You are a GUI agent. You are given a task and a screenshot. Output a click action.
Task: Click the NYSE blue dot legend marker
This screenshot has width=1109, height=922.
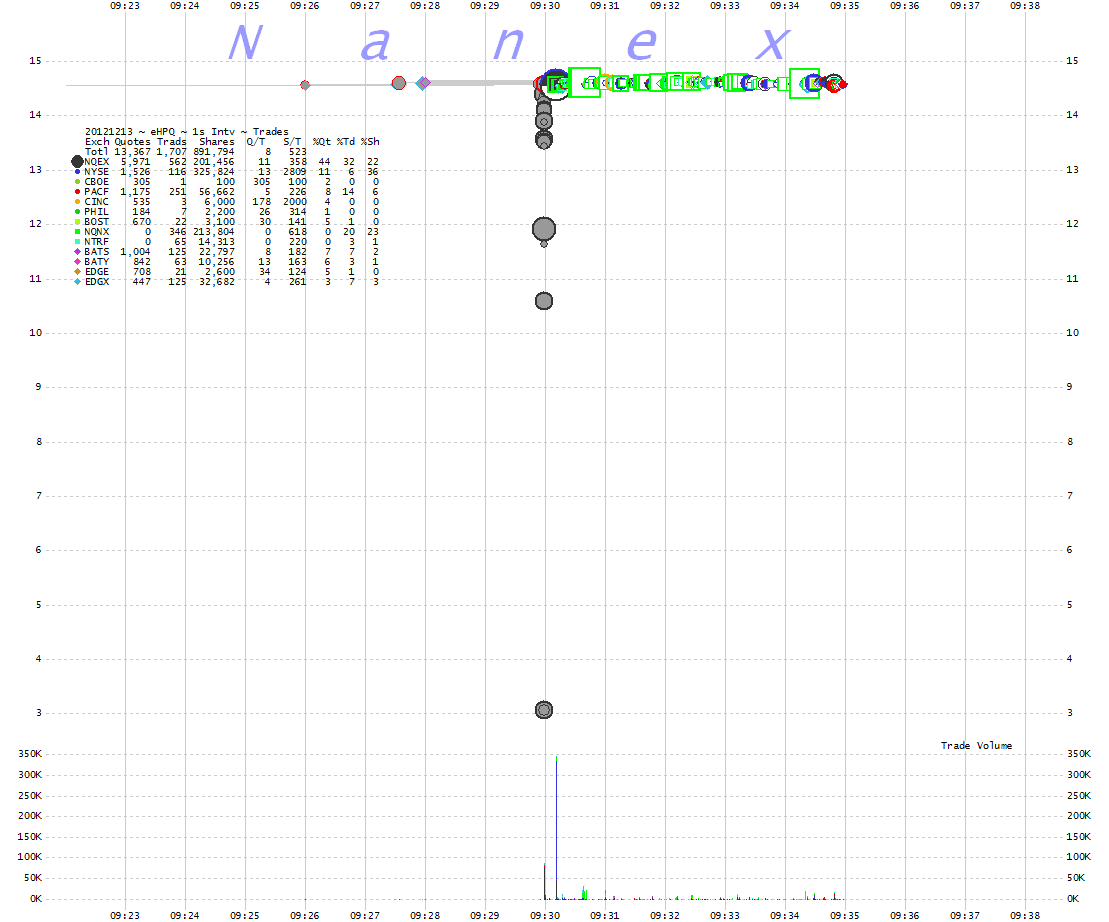[x=78, y=172]
